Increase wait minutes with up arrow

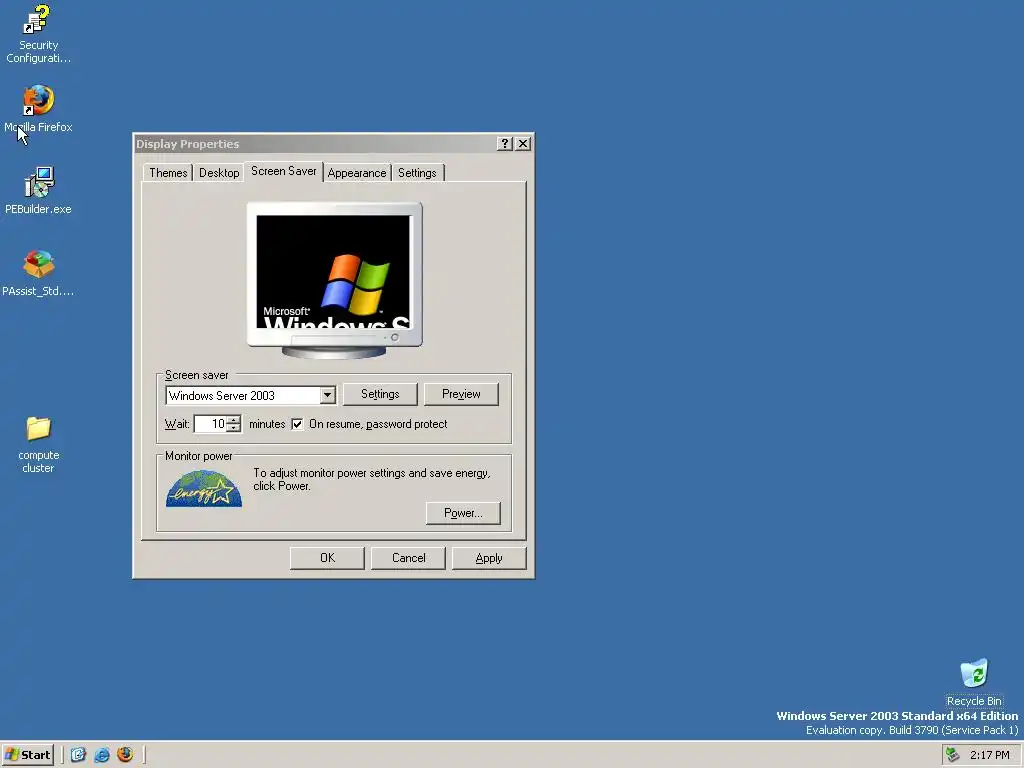[x=234, y=420]
